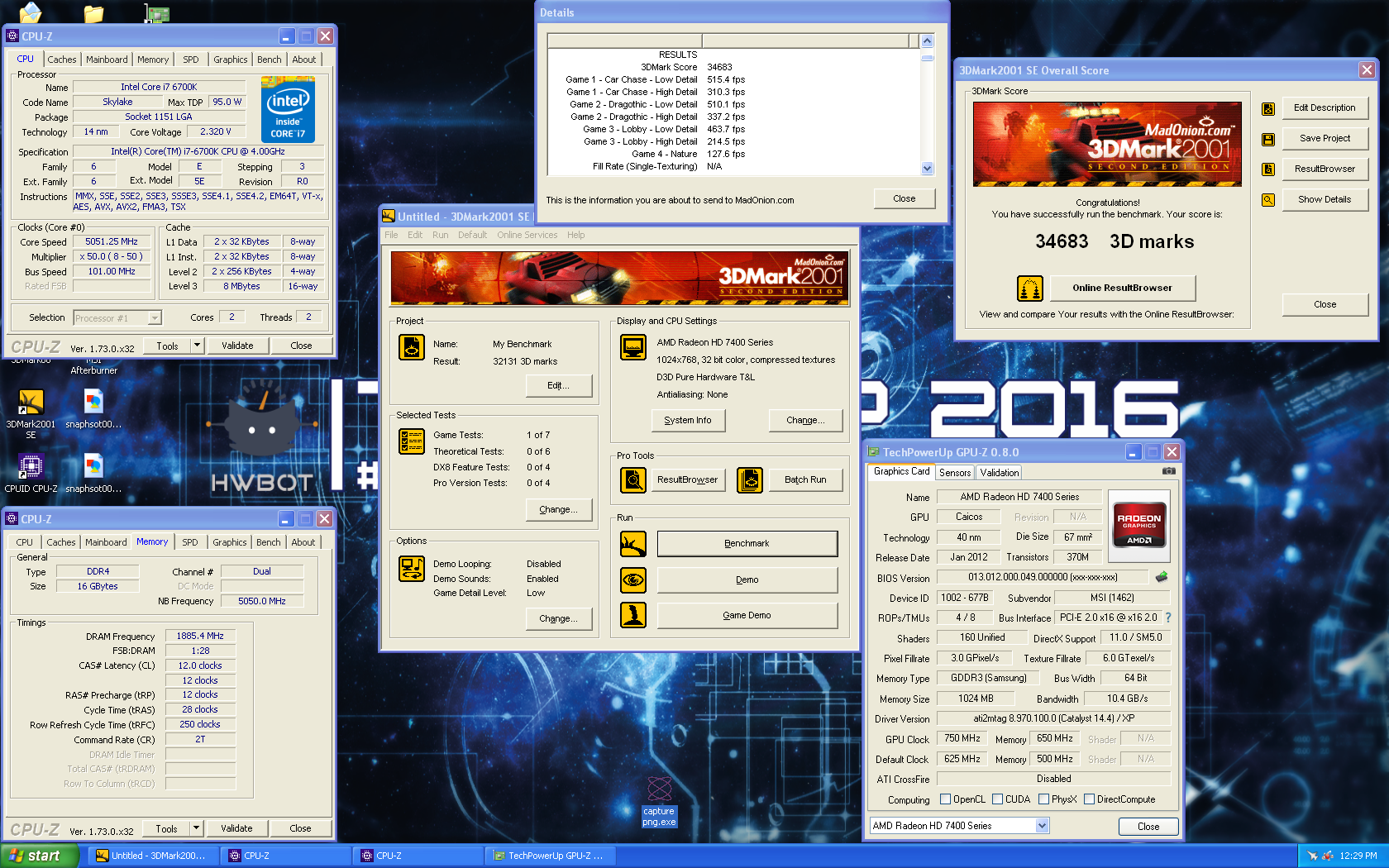This screenshot has height=868, width=1389.
Task: Click the Online ResultBrowser button
Action: pyautogui.click(x=1122, y=288)
